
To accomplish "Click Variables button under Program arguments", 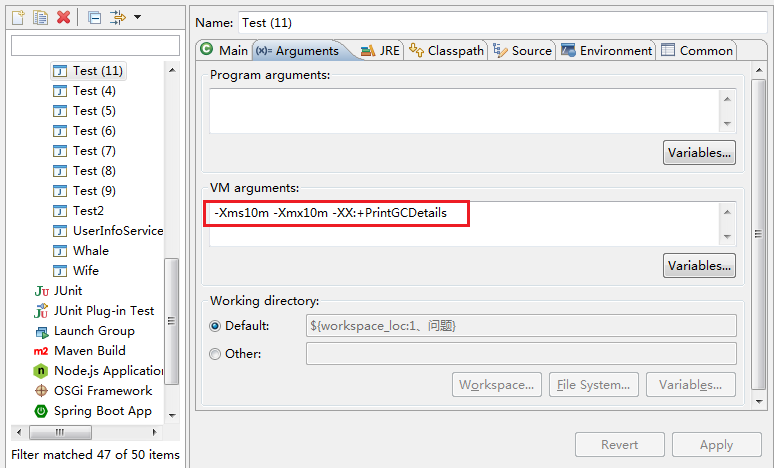I will pyautogui.click(x=699, y=153).
